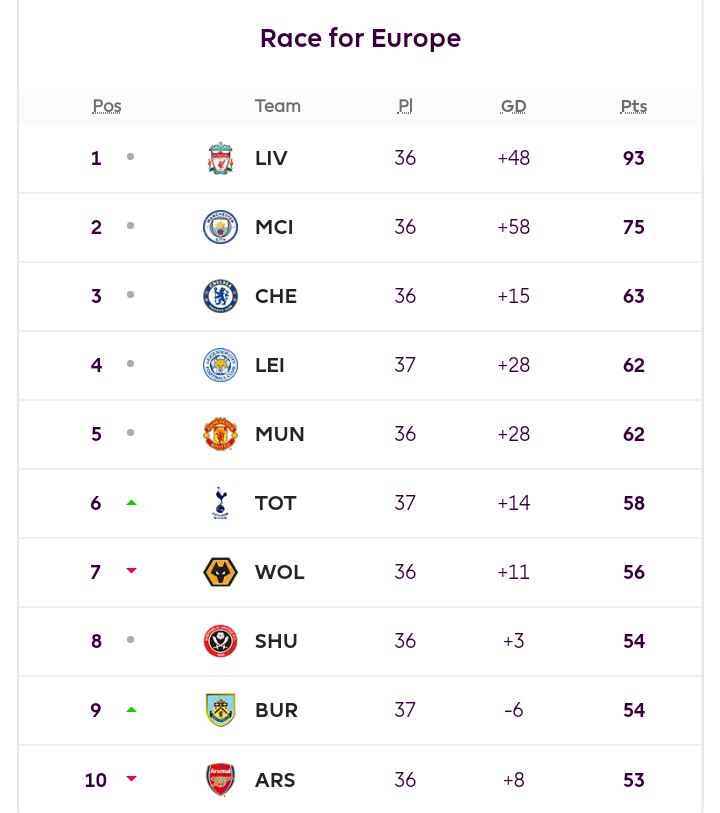720x813 pixels.
Task: Click the green up arrow beside Tottenham
Action: 132,502
